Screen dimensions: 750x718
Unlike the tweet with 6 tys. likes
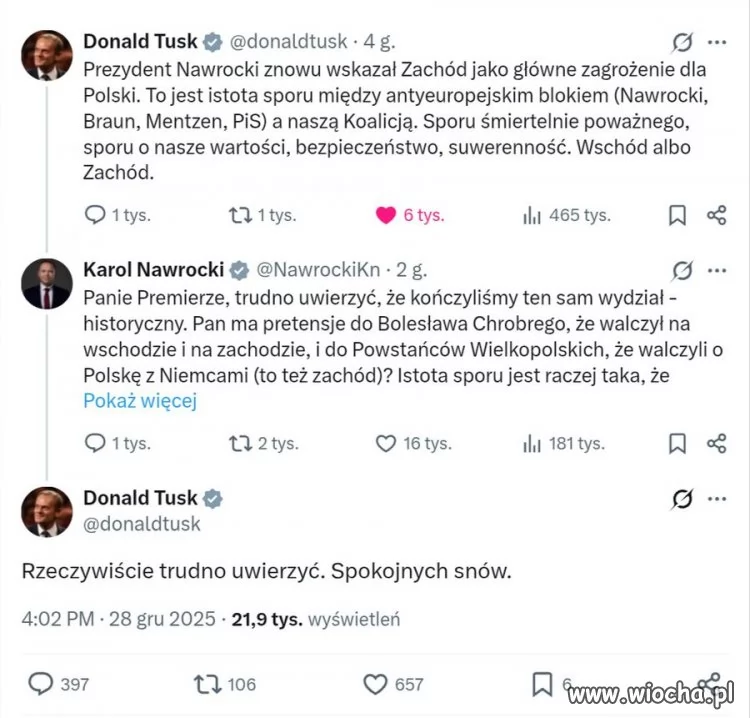(385, 215)
